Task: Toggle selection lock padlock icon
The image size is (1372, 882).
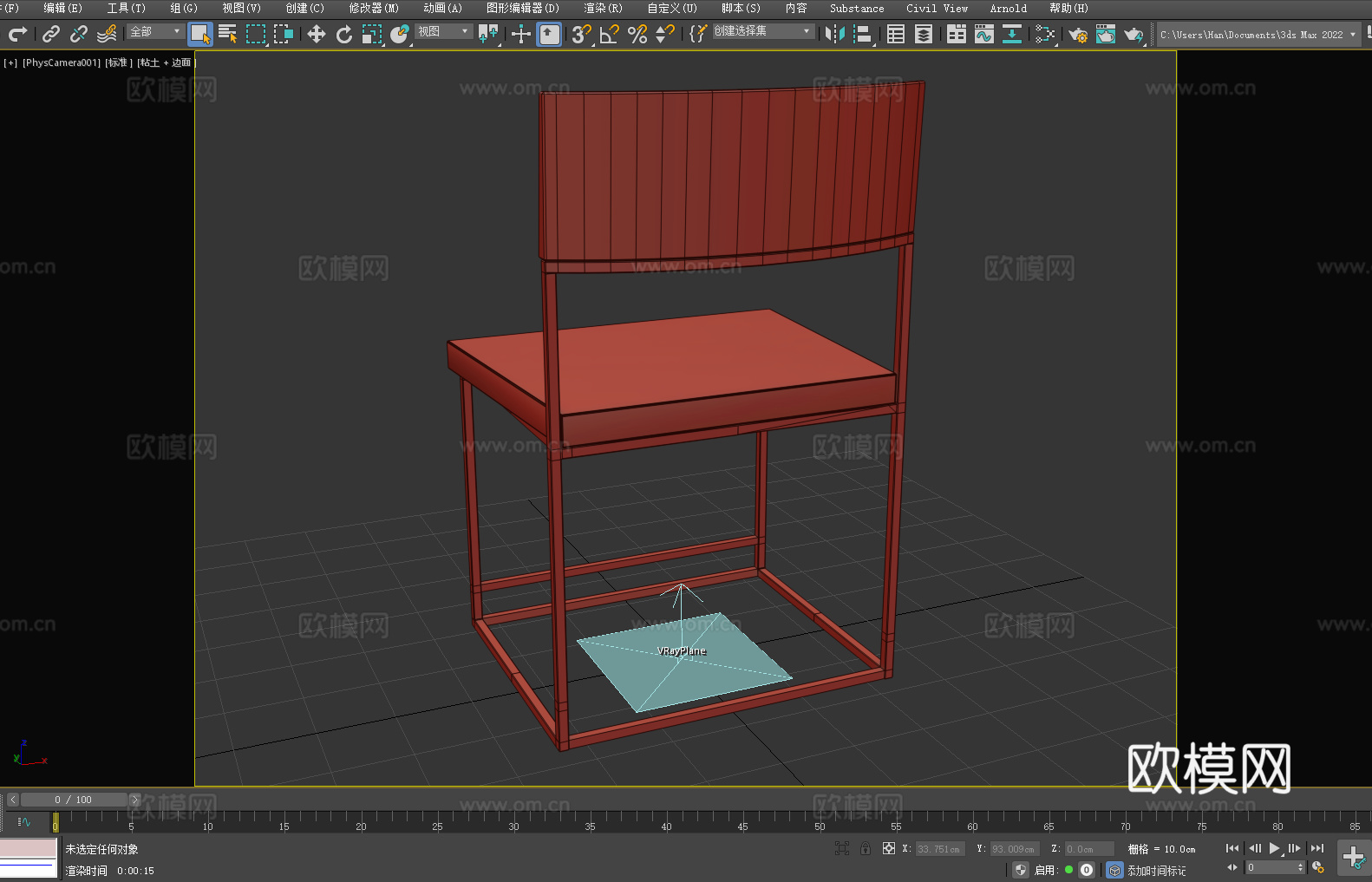Action: (x=866, y=849)
